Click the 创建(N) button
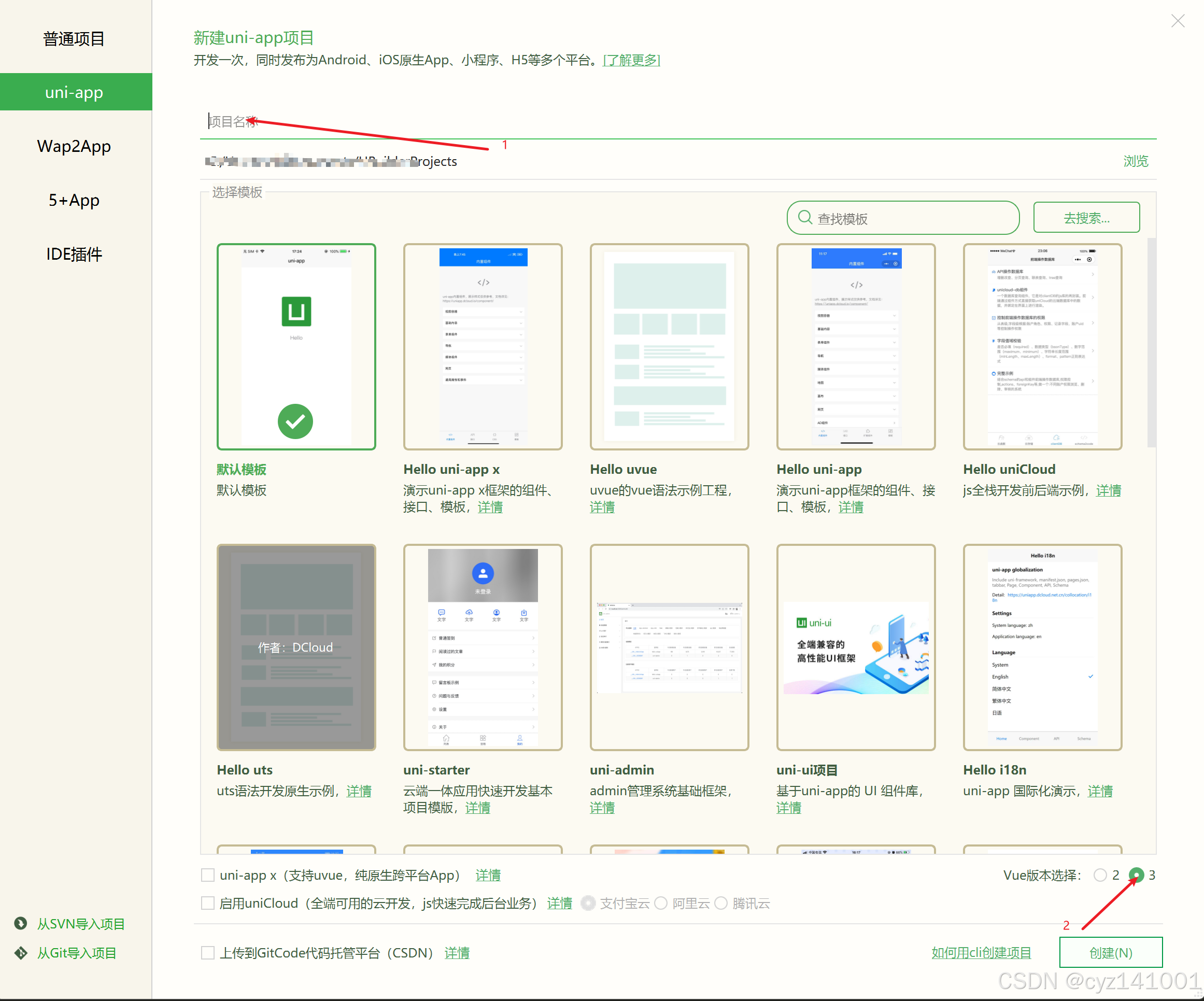Image resolution: width=1204 pixels, height=1001 pixels. point(1110,952)
